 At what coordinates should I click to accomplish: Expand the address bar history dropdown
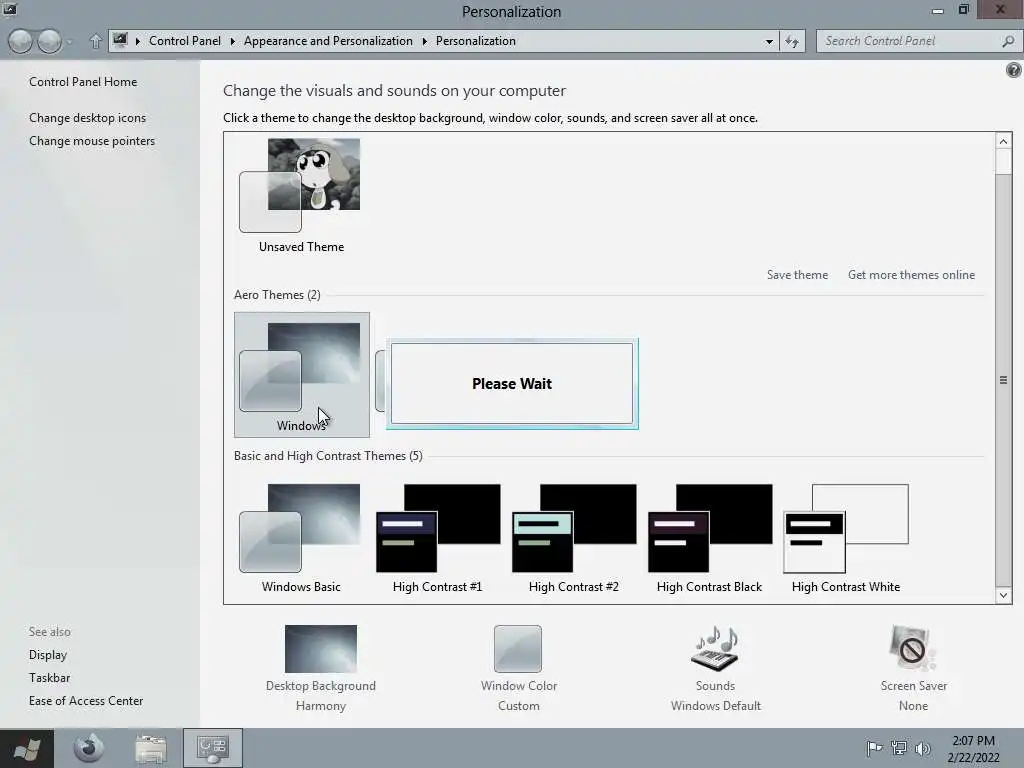point(769,41)
